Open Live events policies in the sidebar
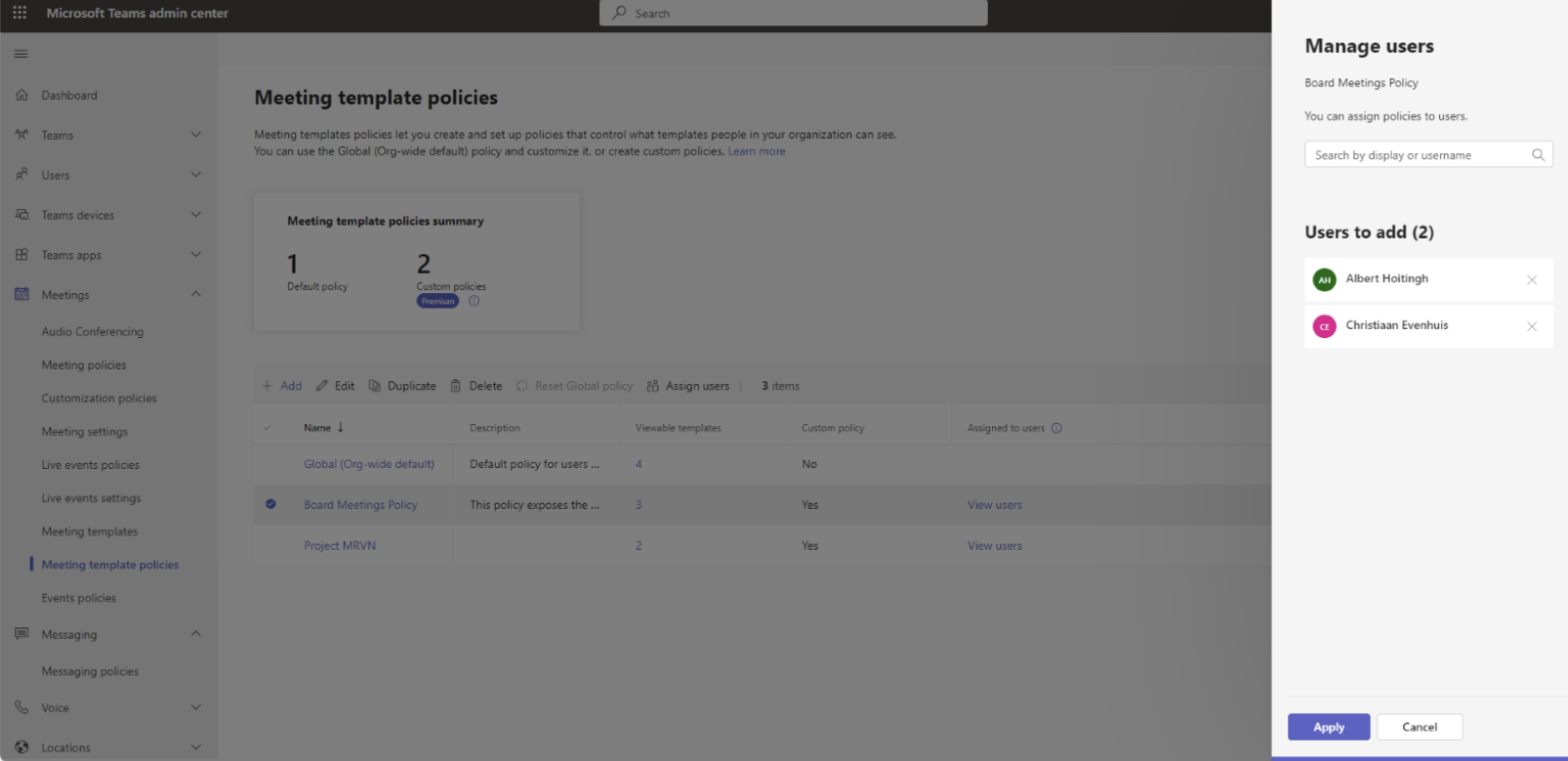 pyautogui.click(x=91, y=465)
